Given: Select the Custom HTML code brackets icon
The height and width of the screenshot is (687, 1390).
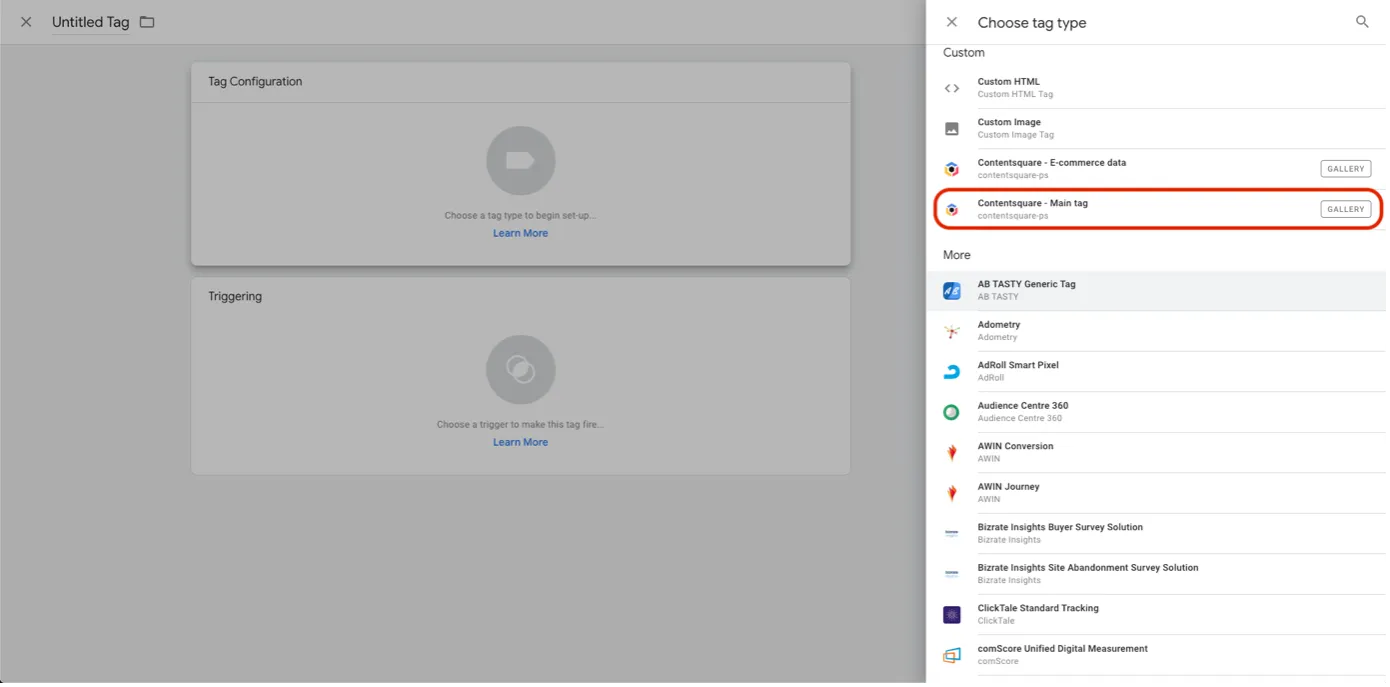Looking at the screenshot, I should point(951,88).
